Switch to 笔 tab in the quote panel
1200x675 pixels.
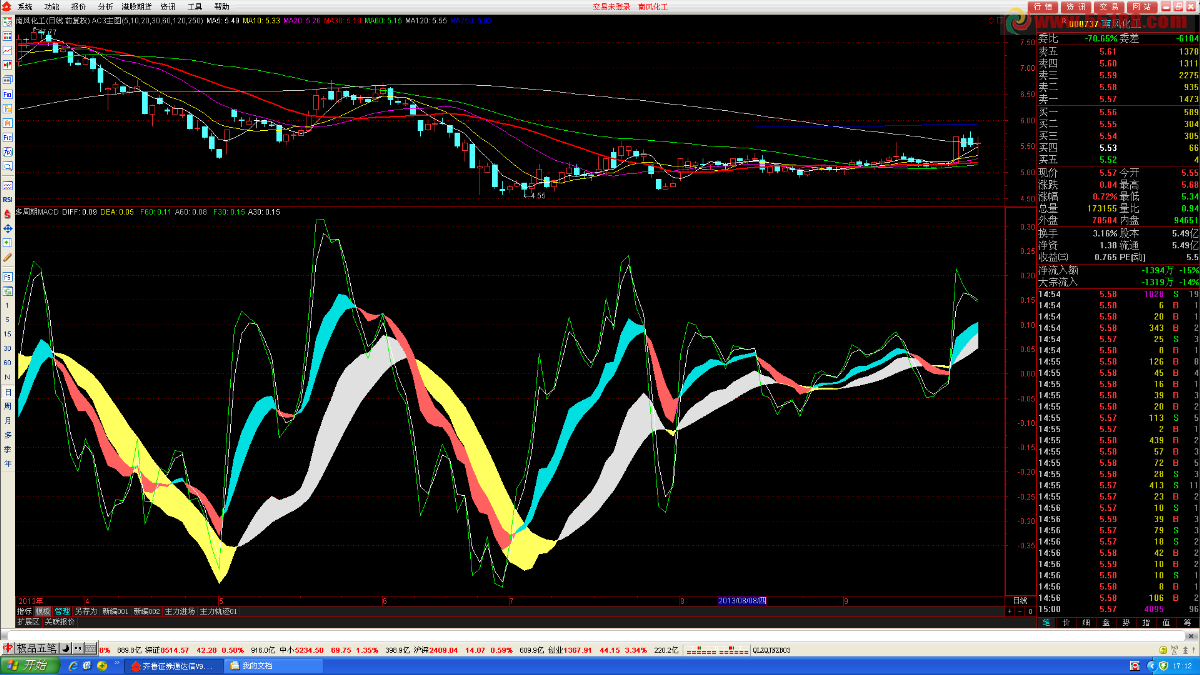pos(1046,622)
